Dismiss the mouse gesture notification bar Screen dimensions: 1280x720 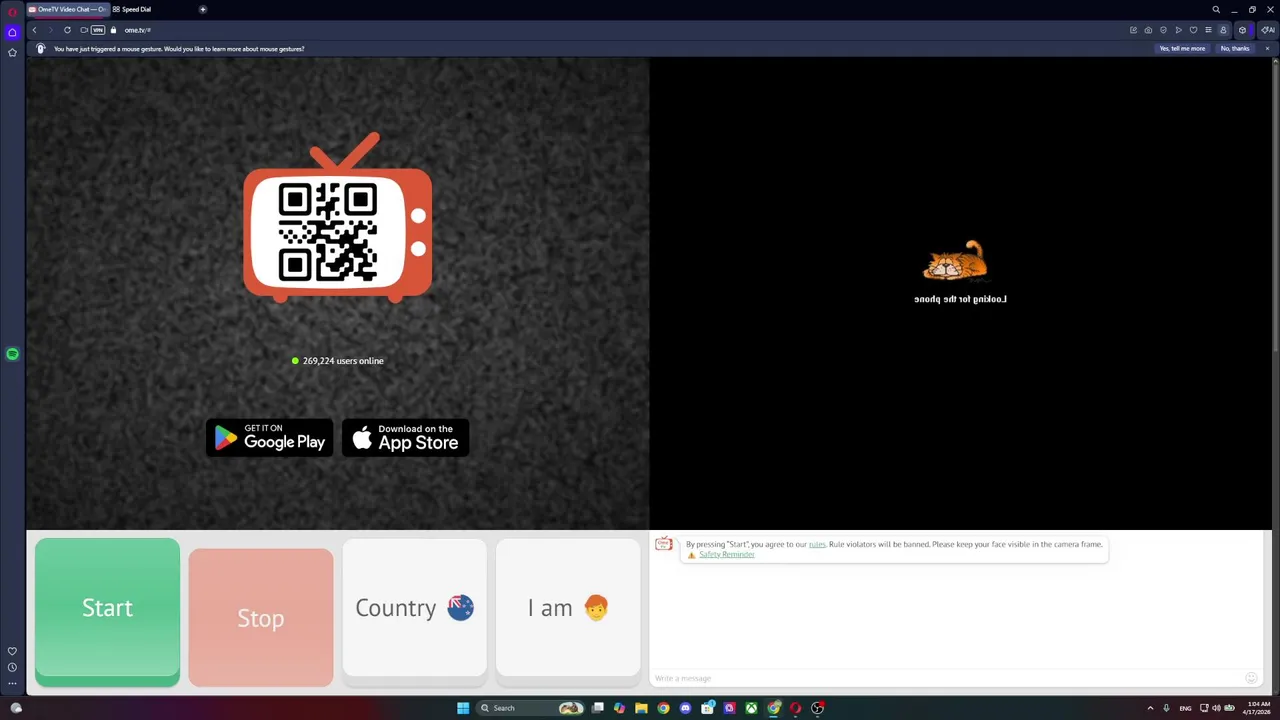pos(1267,48)
